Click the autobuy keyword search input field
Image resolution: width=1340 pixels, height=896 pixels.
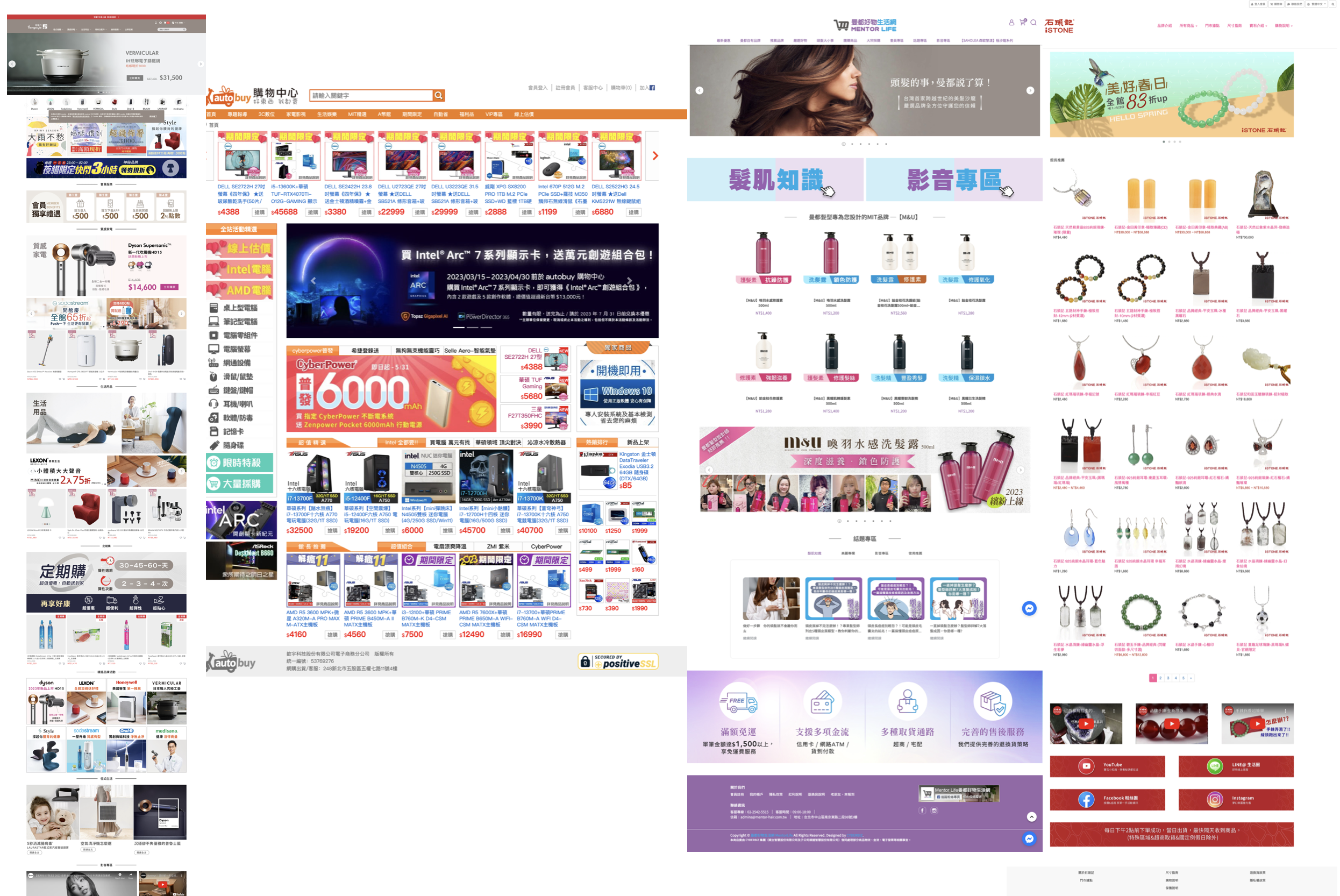point(371,95)
